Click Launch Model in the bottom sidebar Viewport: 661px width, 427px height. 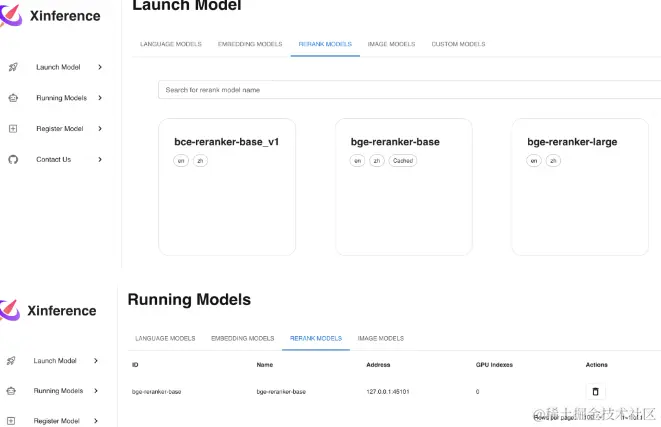pyautogui.click(x=55, y=361)
